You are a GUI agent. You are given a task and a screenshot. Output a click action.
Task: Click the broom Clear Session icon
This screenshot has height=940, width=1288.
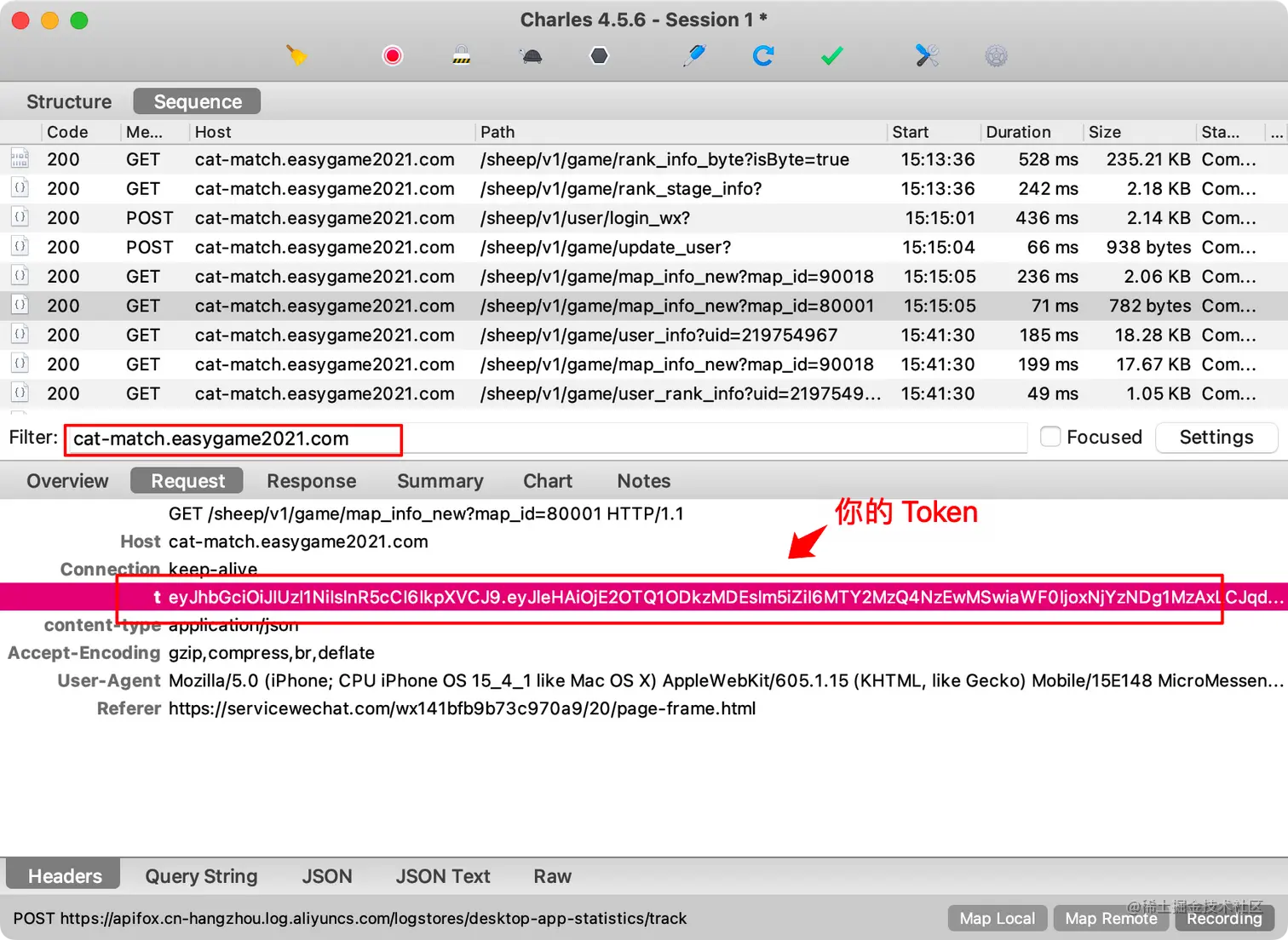click(x=296, y=56)
